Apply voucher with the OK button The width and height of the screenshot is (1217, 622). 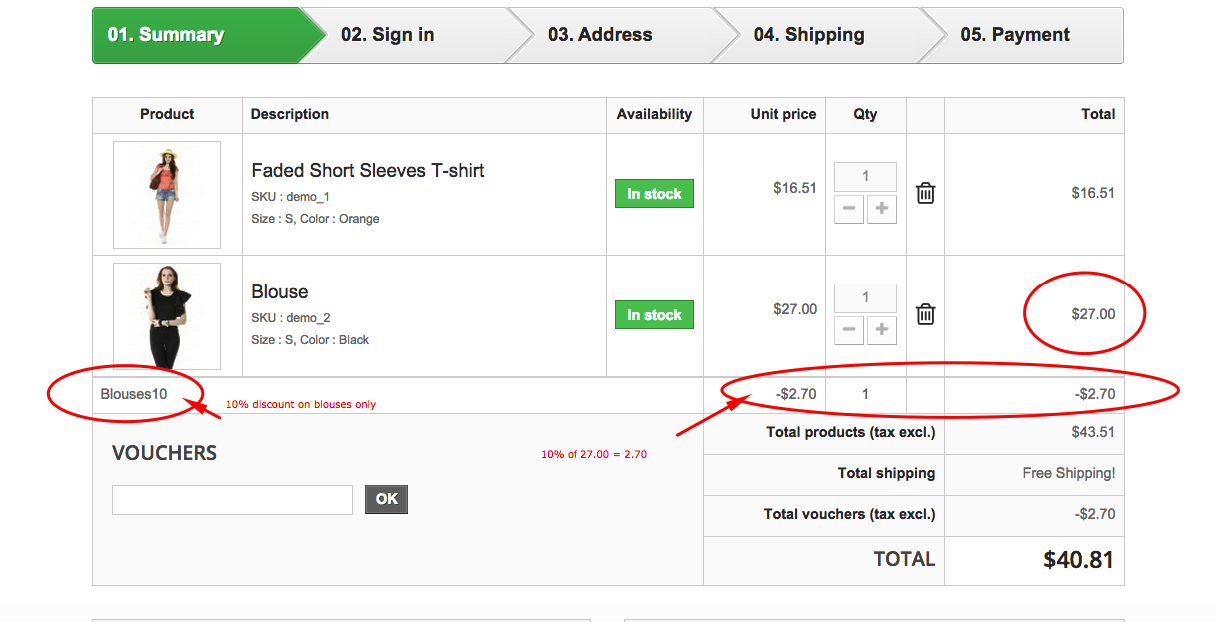(386, 499)
